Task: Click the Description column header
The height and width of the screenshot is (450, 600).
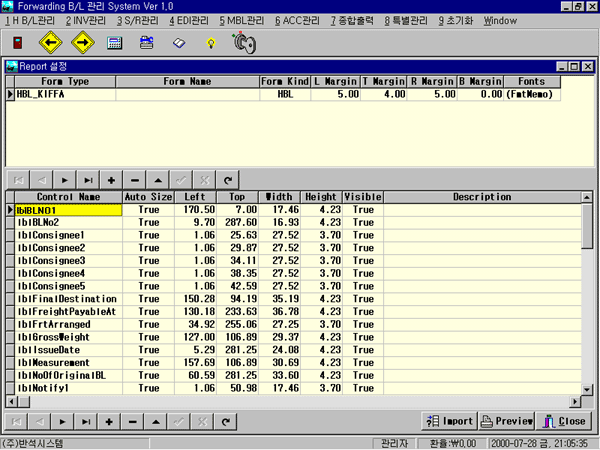Action: tap(482, 197)
